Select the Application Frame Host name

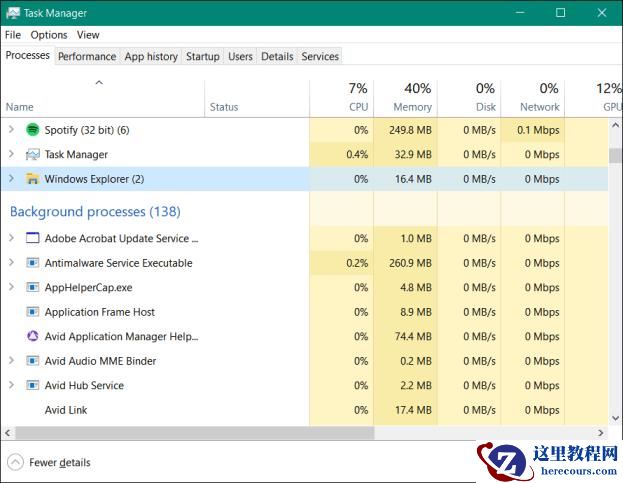(100, 312)
